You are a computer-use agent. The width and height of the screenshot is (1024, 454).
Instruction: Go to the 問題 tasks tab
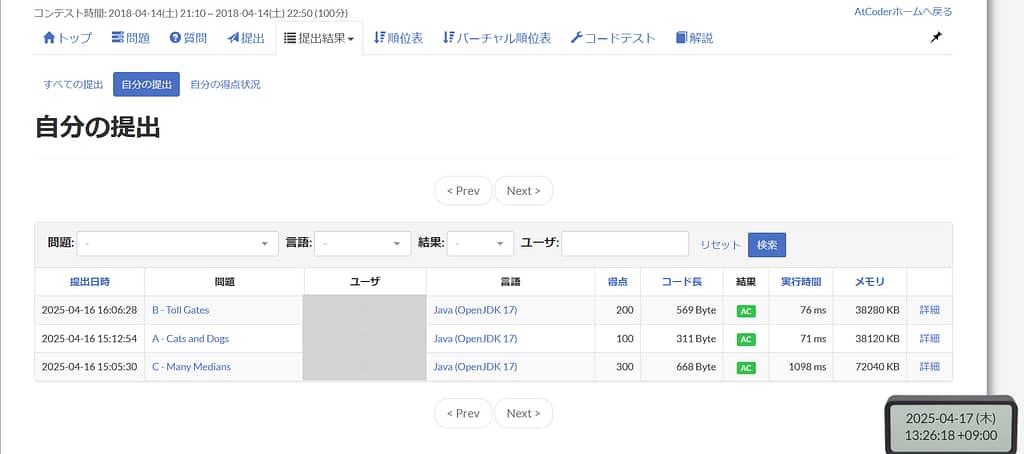click(x=131, y=38)
